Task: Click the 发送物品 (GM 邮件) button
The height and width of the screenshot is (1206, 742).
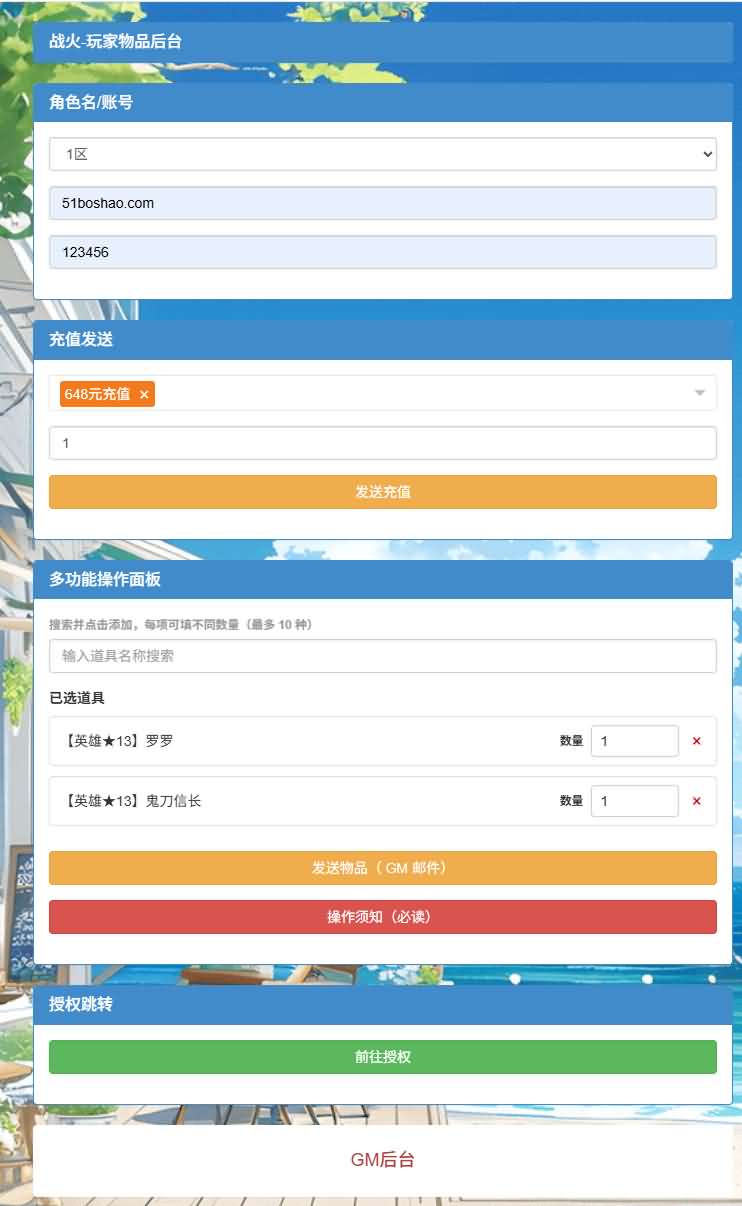Action: 383,868
